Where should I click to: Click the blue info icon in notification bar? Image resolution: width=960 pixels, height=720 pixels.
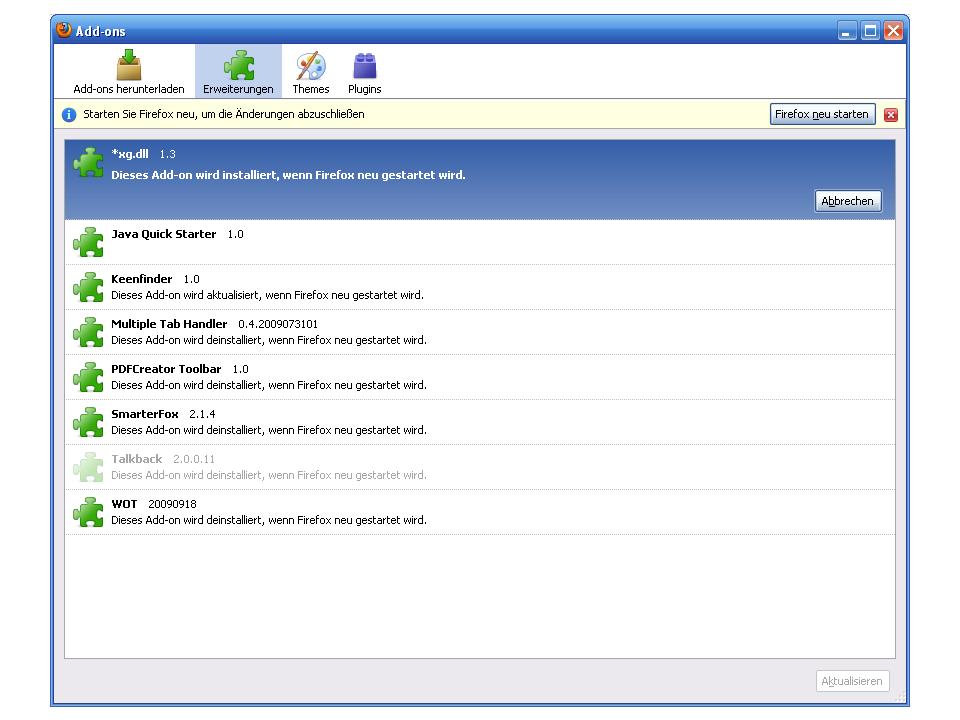[x=69, y=114]
